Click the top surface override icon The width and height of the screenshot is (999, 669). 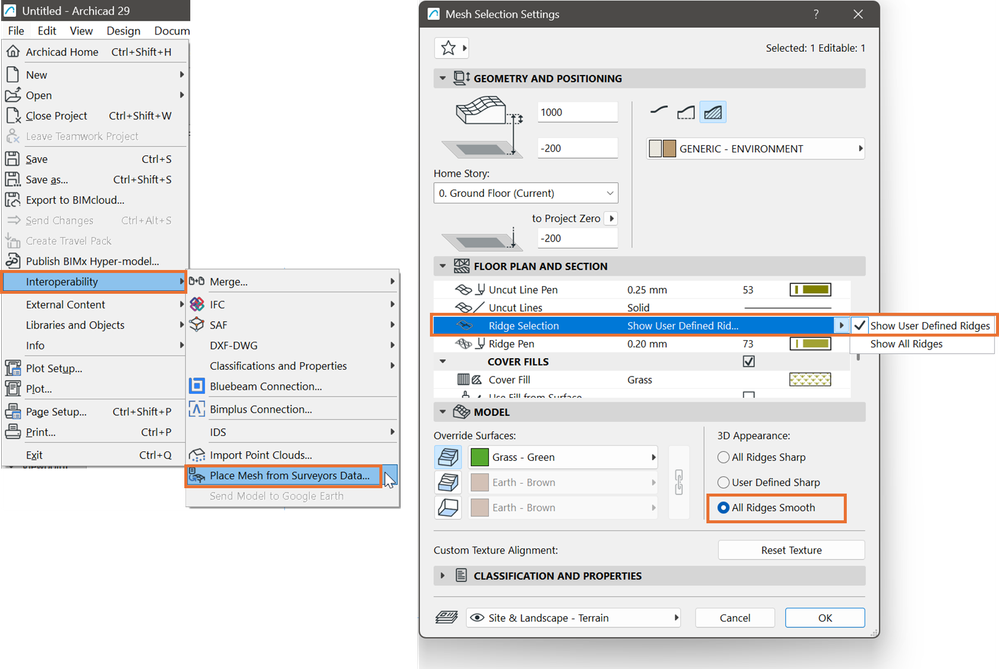pyautogui.click(x=448, y=457)
